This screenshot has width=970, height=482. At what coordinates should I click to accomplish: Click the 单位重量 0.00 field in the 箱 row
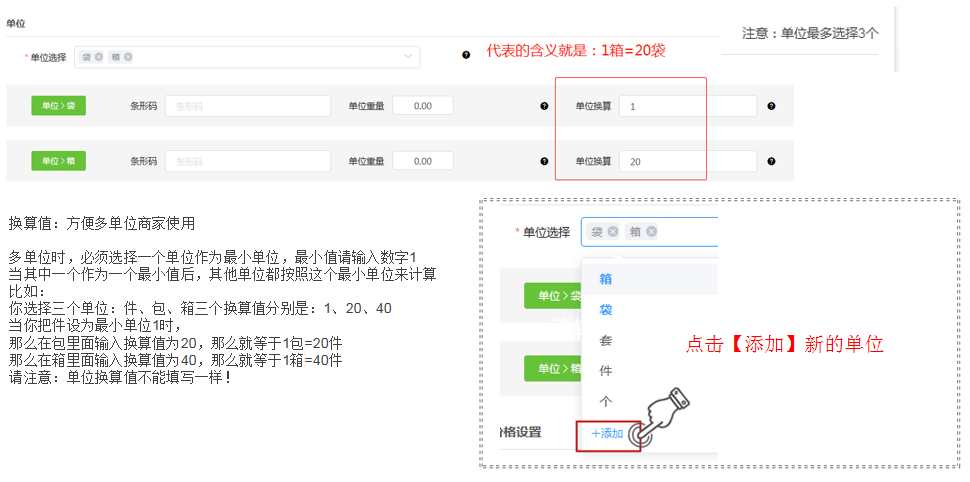(x=423, y=161)
